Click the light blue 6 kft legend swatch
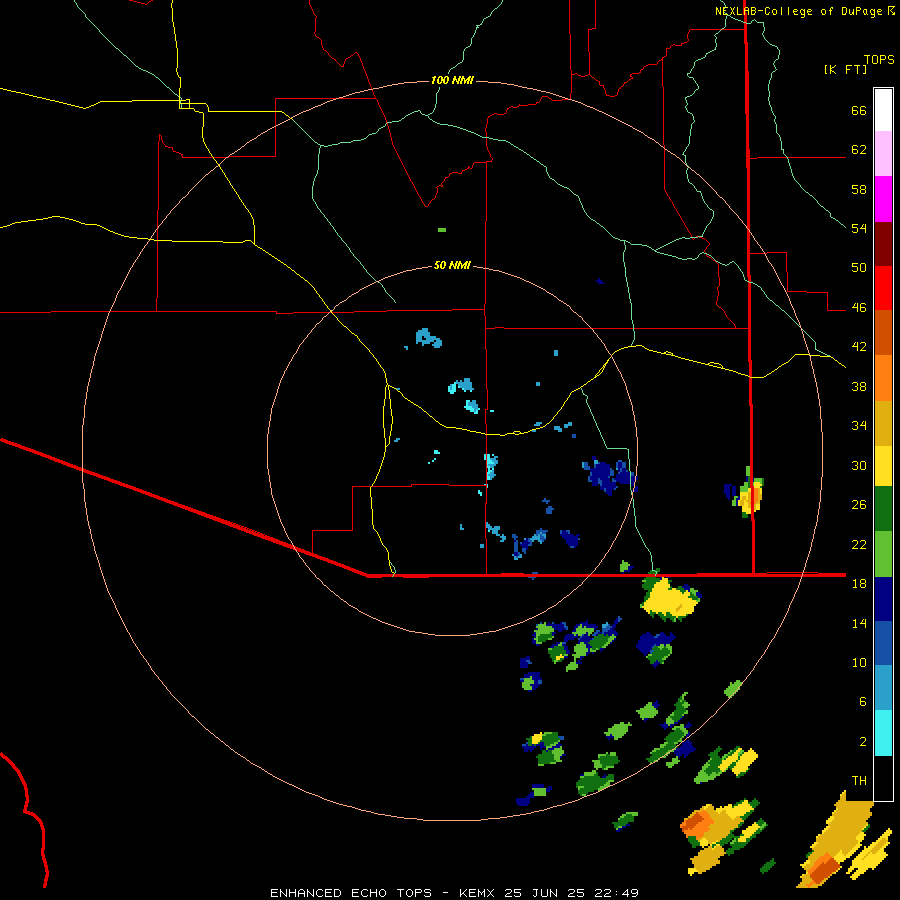900x900 pixels. pyautogui.click(x=883, y=688)
